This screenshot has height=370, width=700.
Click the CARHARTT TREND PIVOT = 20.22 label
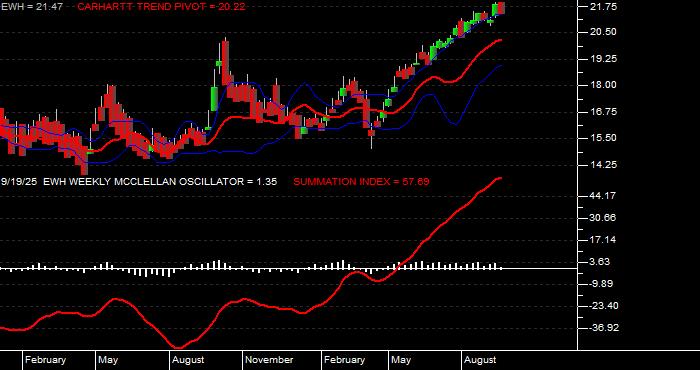pos(161,6)
